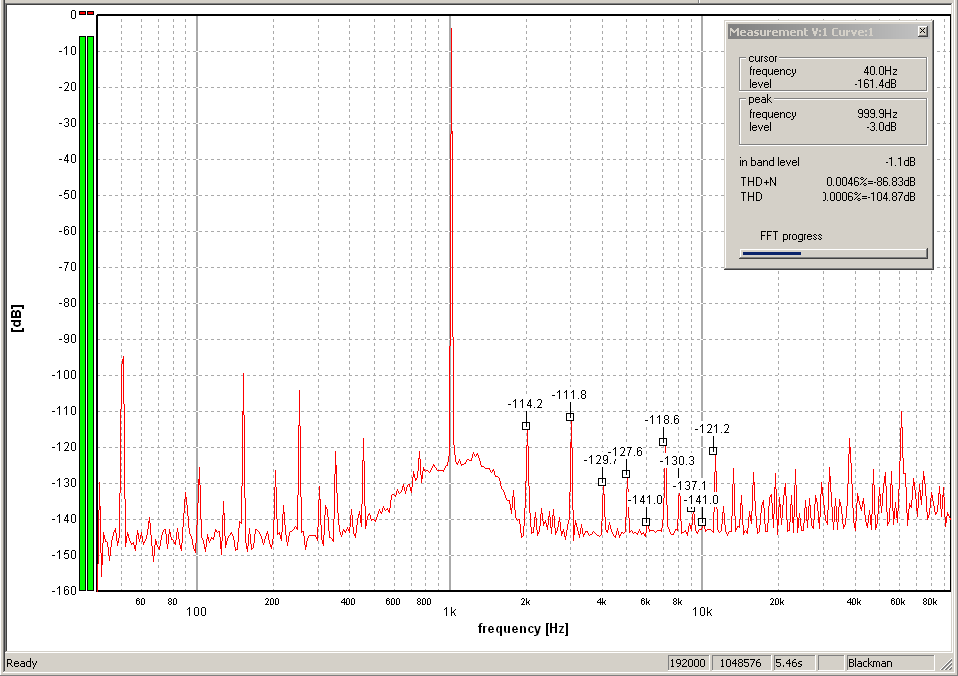The height and width of the screenshot is (676, 958).
Task: Click the -129.7 harmonic marker square
Action: [602, 482]
